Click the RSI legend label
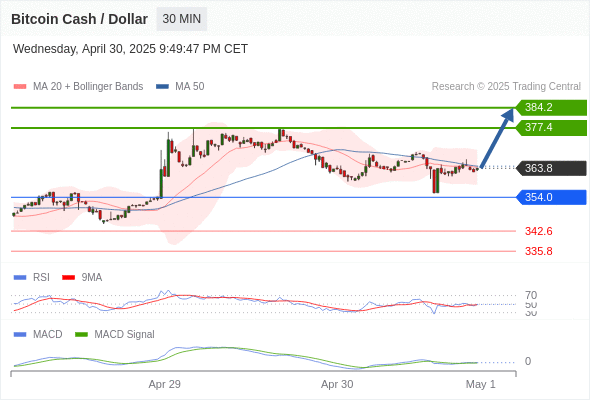Screen dimensions: 590x400 coord(41,278)
